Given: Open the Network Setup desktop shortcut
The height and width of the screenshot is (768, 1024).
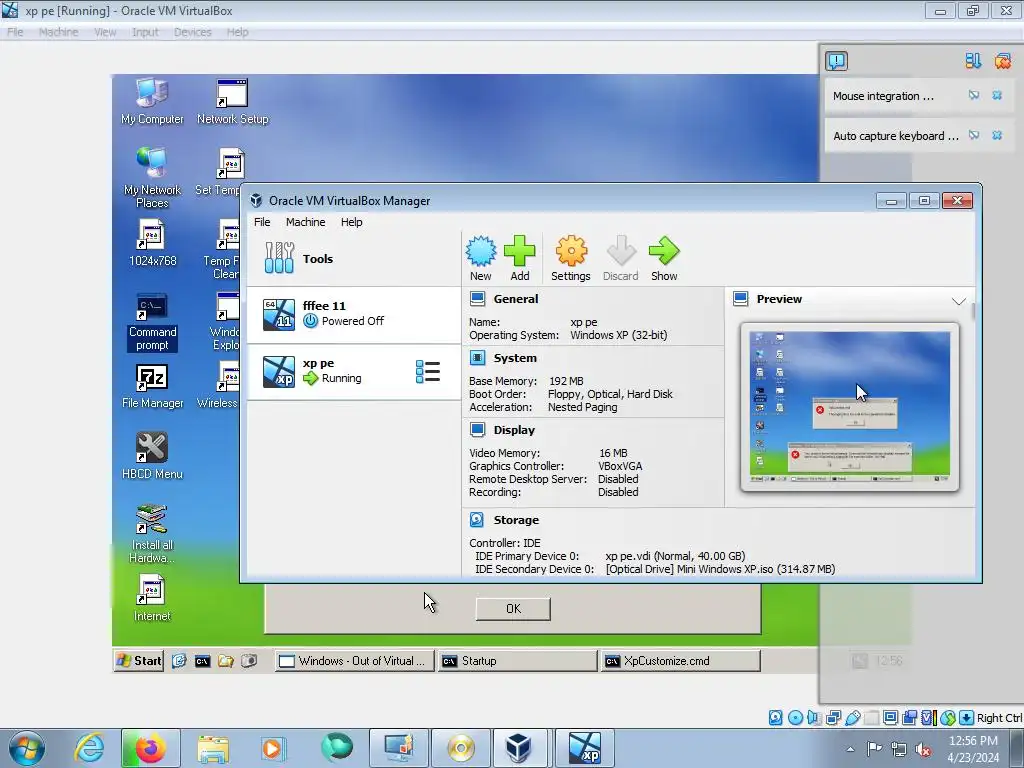Looking at the screenshot, I should [x=232, y=101].
